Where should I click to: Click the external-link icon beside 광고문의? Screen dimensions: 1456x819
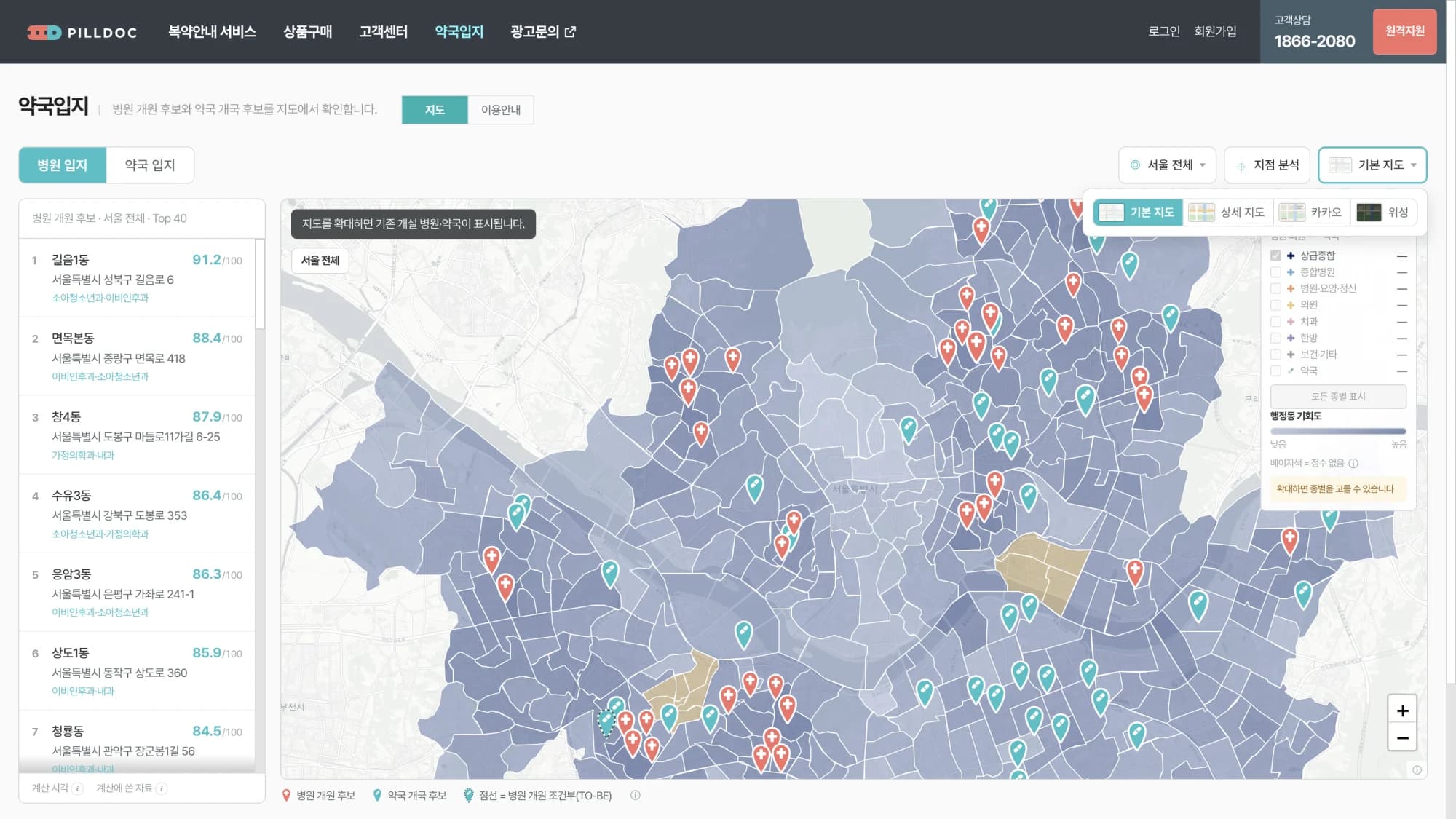coord(570,32)
